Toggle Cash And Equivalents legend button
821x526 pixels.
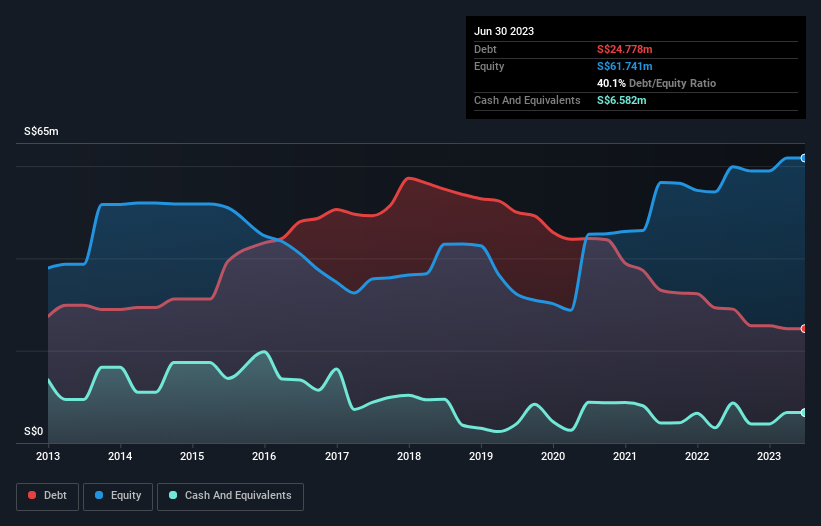(x=230, y=496)
